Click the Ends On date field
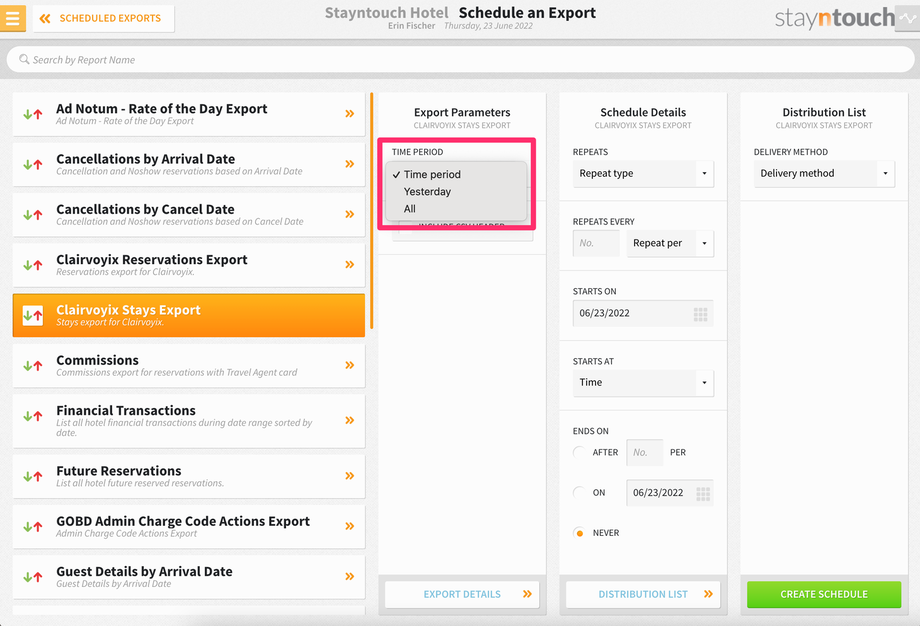Image resolution: width=920 pixels, height=626 pixels. click(669, 493)
